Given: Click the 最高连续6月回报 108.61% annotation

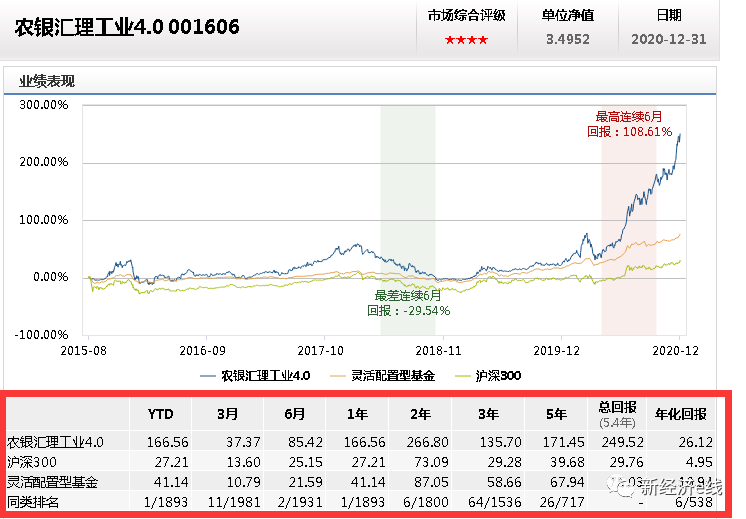Looking at the screenshot, I should click(x=629, y=124).
